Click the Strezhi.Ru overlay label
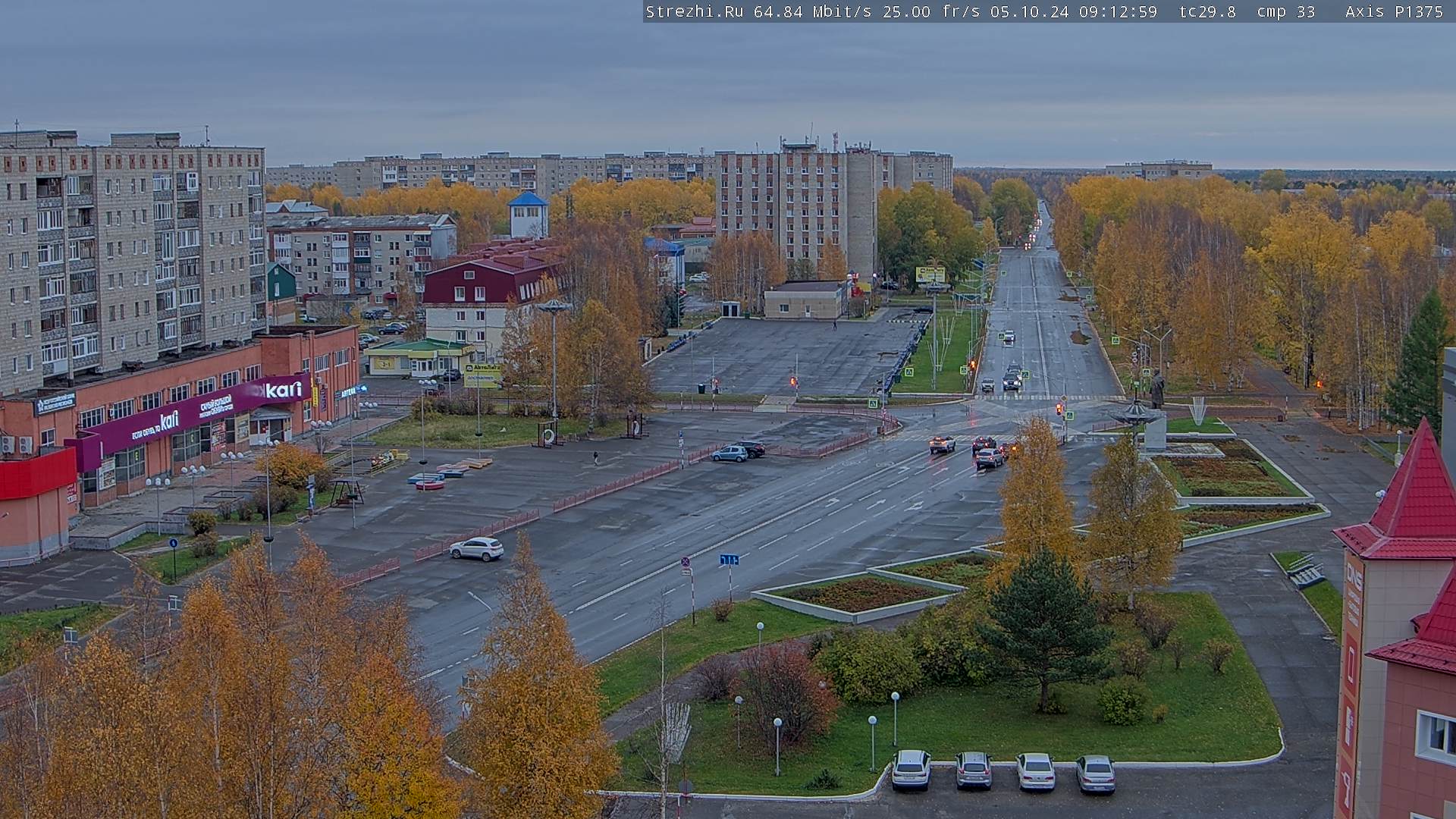 (694, 11)
